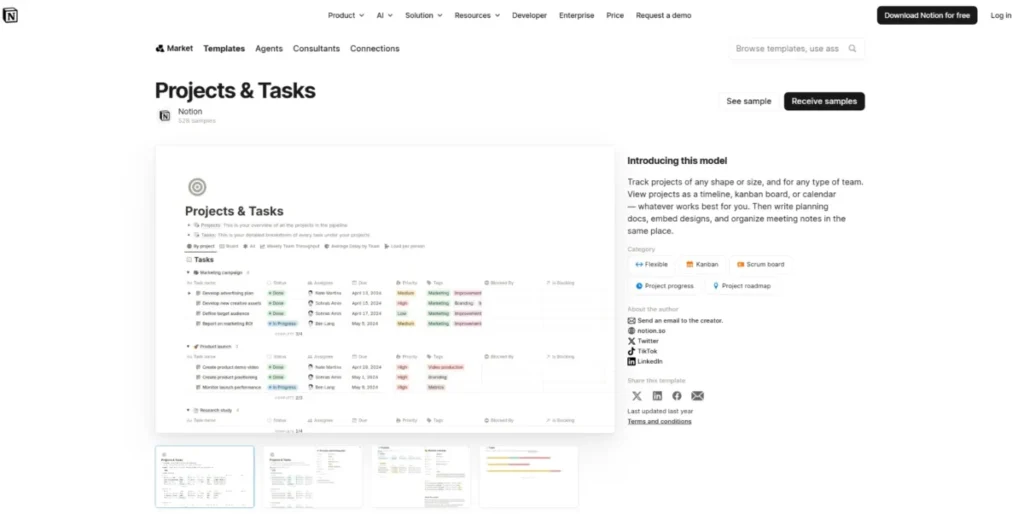Screen dimensions: 1024x514
Task: Open the Solution dropdown menu
Action: 423,15
